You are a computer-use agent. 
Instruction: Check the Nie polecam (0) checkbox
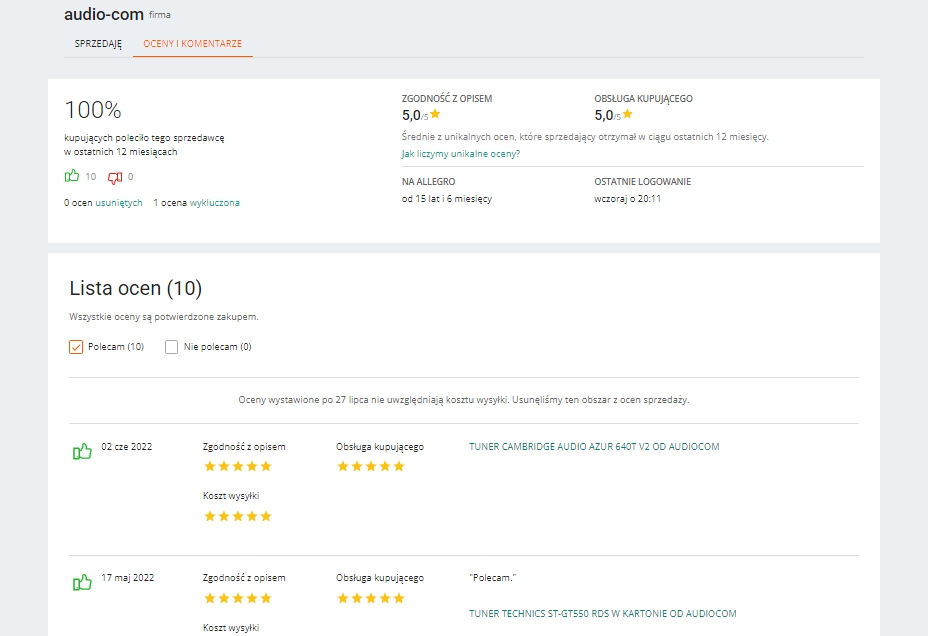click(172, 347)
